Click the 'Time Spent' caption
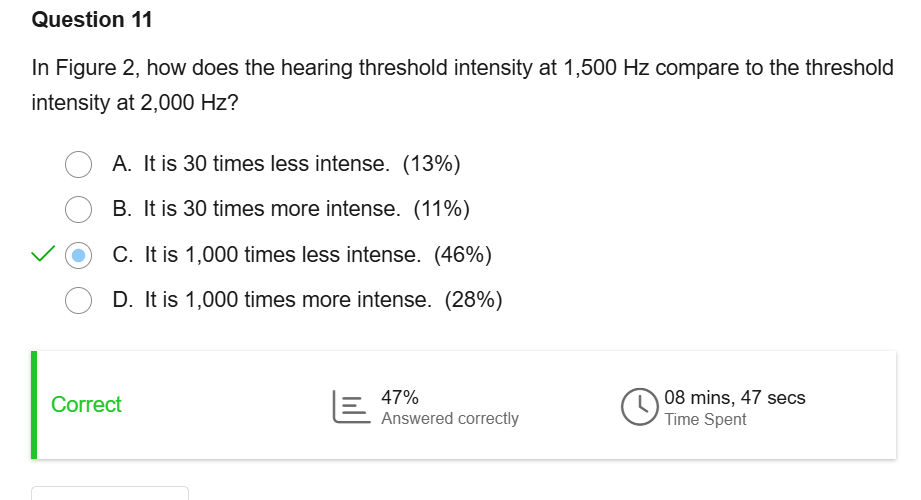921x500 pixels. [x=705, y=420]
